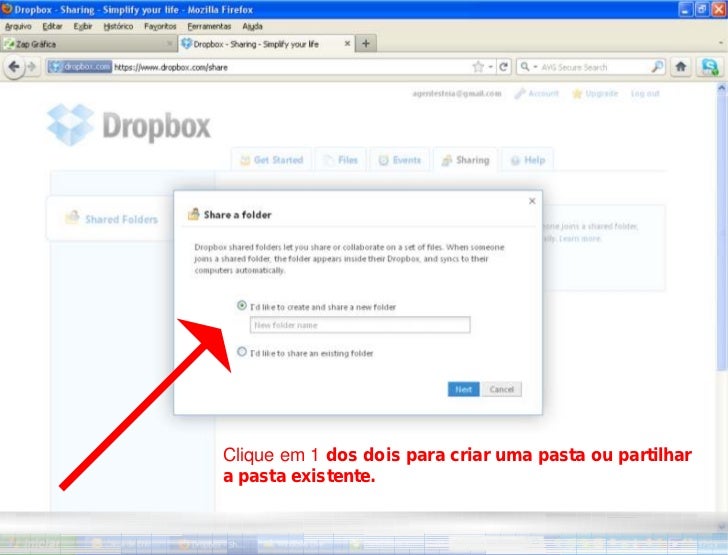Click the Dropbox logo

(x=129, y=125)
